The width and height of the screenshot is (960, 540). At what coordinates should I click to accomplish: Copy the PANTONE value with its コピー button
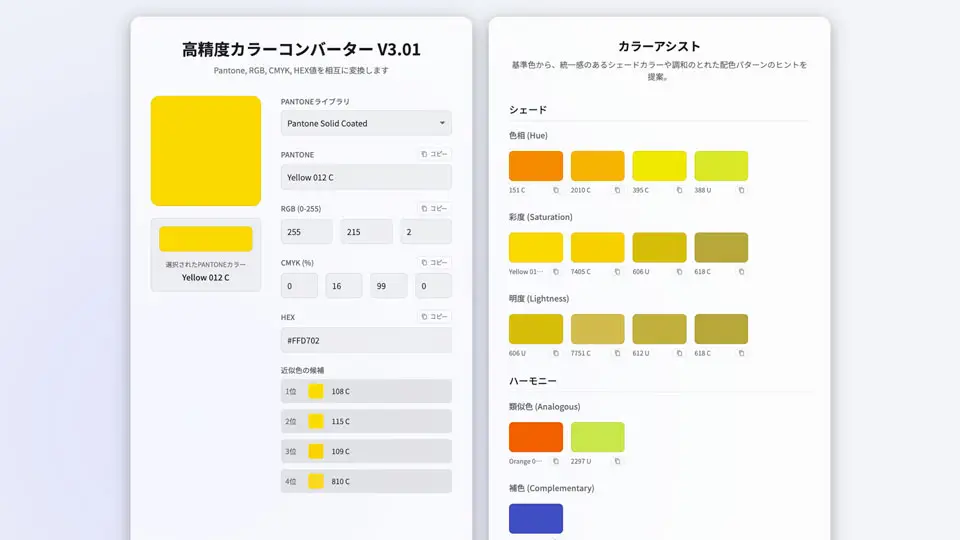[434, 154]
